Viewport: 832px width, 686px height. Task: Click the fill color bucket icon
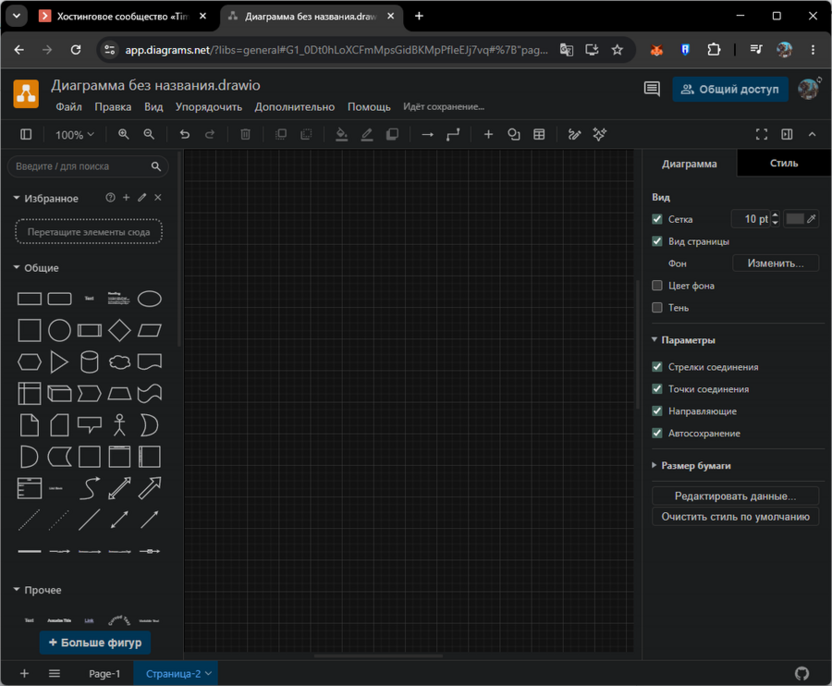click(x=341, y=135)
